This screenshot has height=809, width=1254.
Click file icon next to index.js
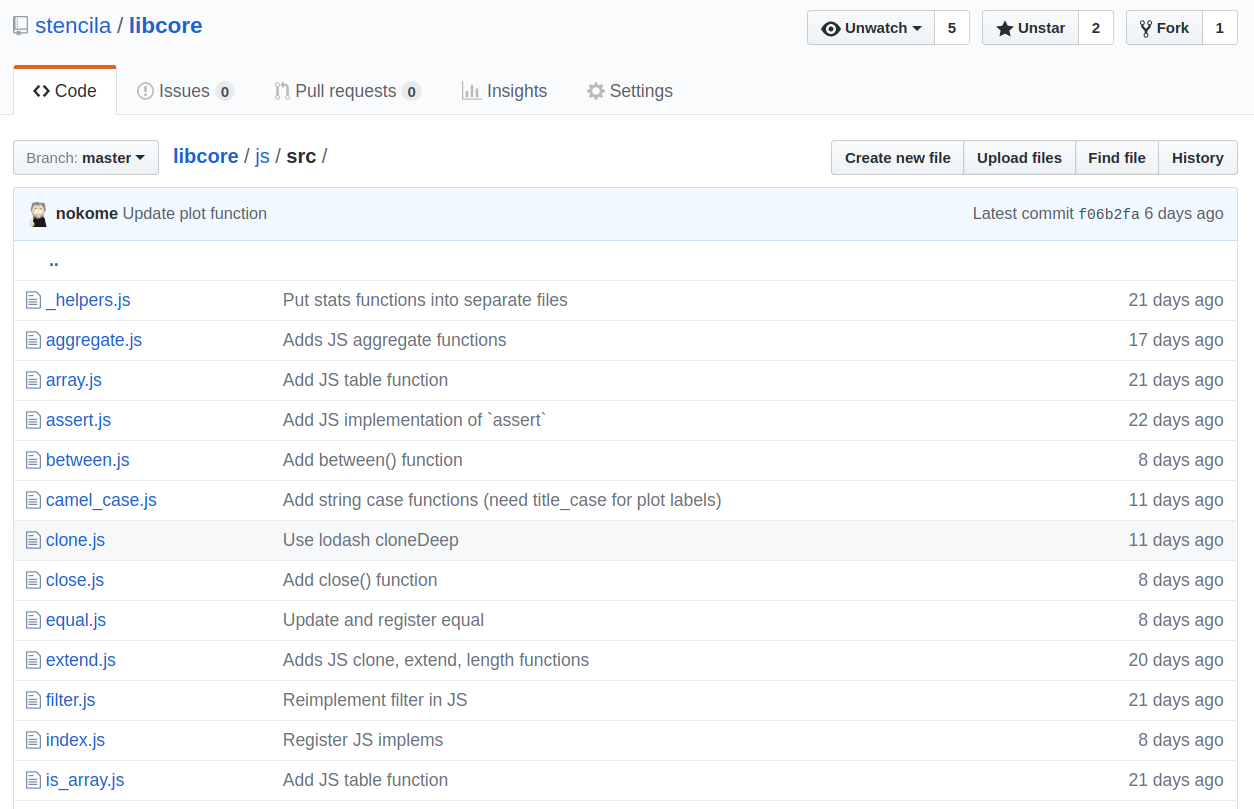(33, 740)
